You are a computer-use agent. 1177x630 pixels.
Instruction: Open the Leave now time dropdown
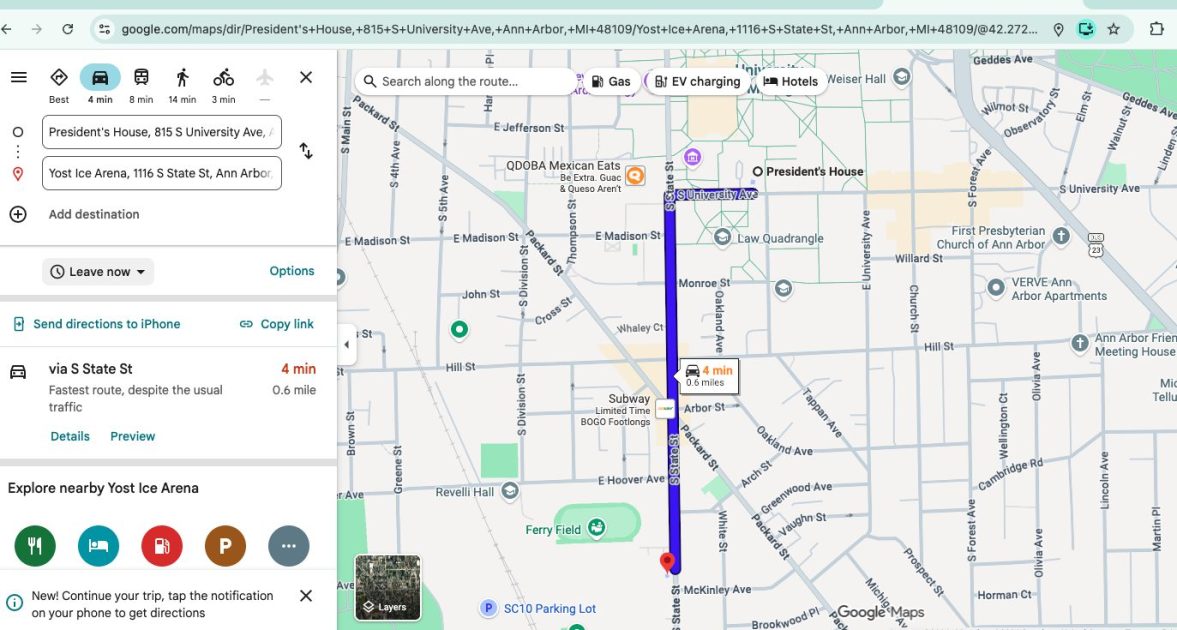[97, 270]
